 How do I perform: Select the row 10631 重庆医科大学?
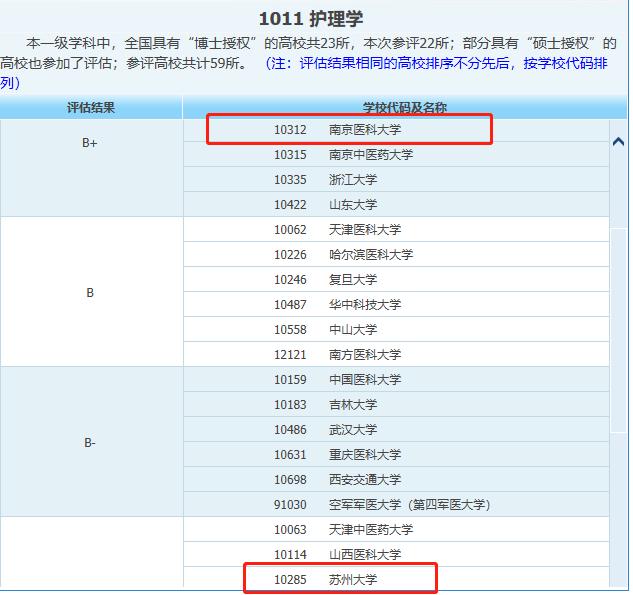(x=396, y=455)
